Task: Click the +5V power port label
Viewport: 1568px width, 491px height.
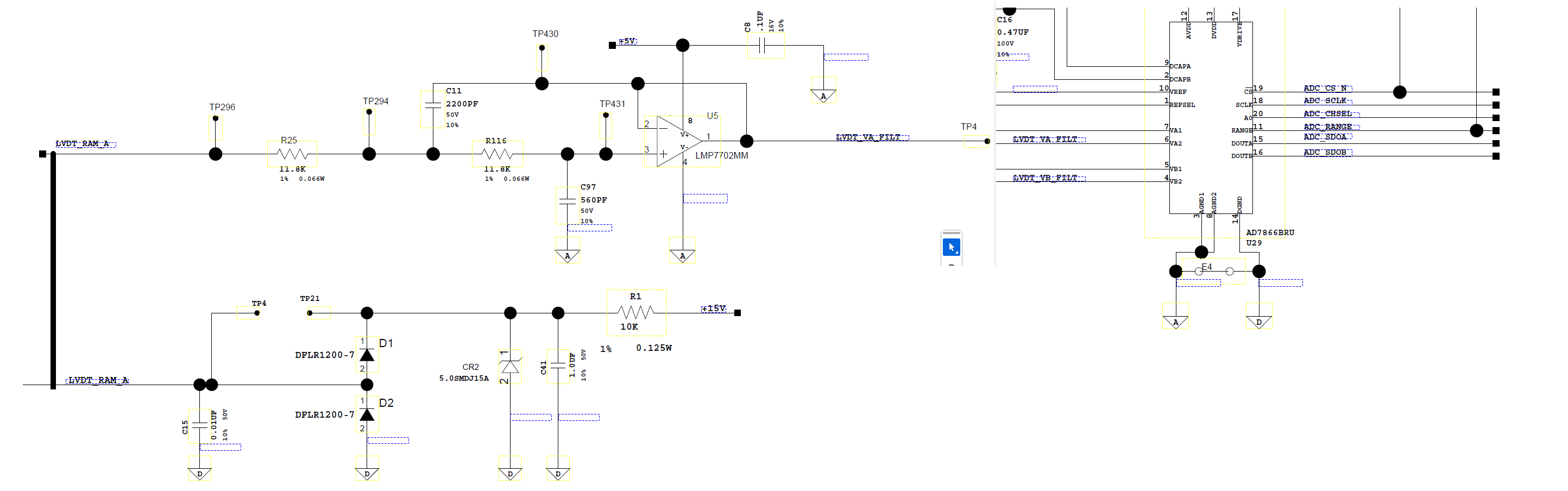Action: coord(627,41)
